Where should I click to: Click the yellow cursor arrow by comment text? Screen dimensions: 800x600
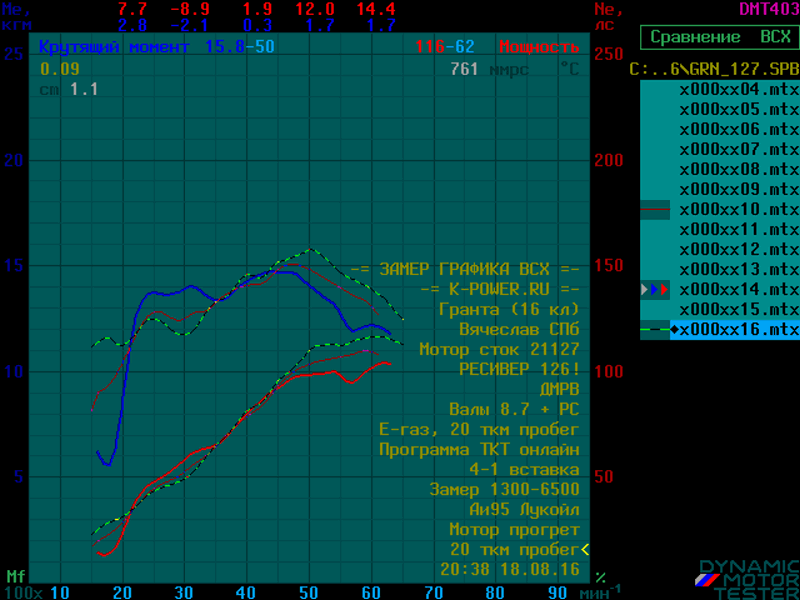pyautogui.click(x=585, y=549)
